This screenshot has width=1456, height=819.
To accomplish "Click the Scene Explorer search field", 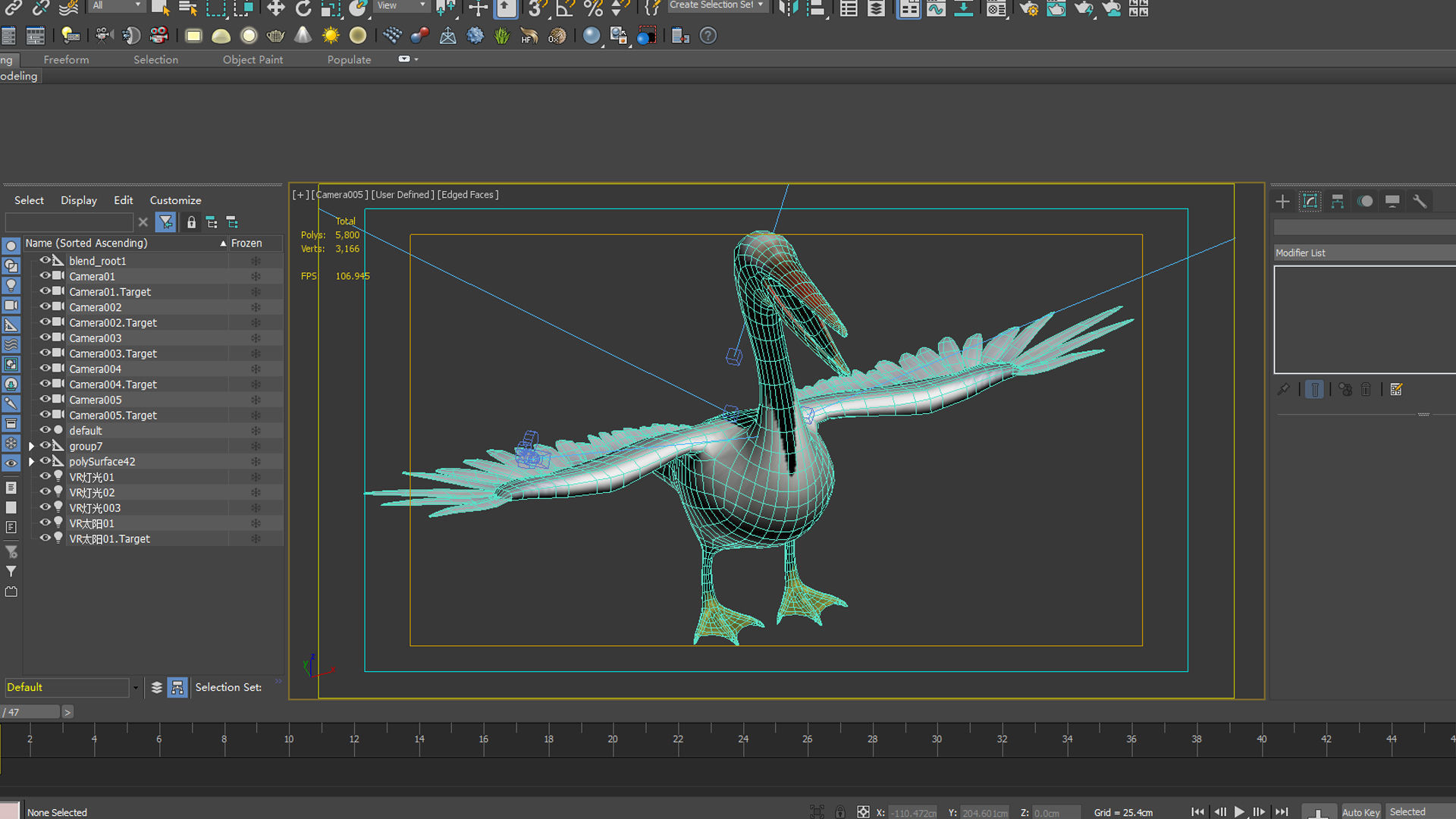I will (x=69, y=222).
